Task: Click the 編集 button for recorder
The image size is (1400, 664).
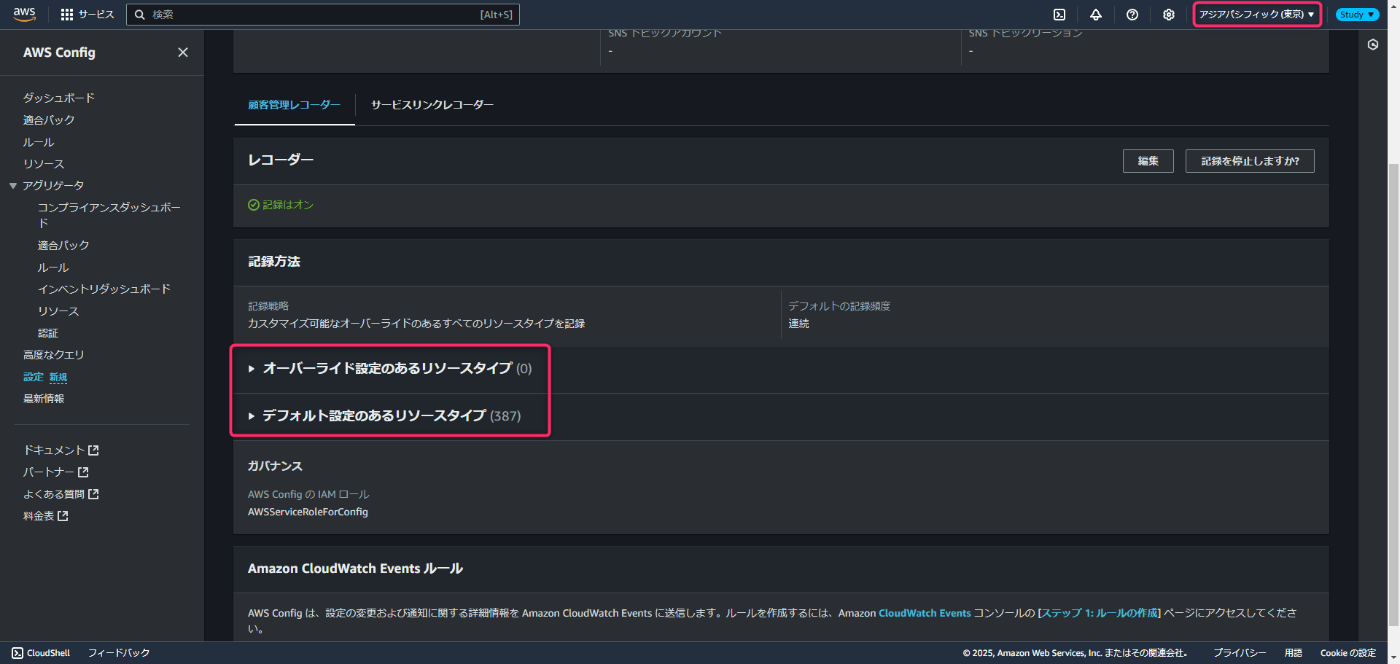Action: (x=1148, y=161)
